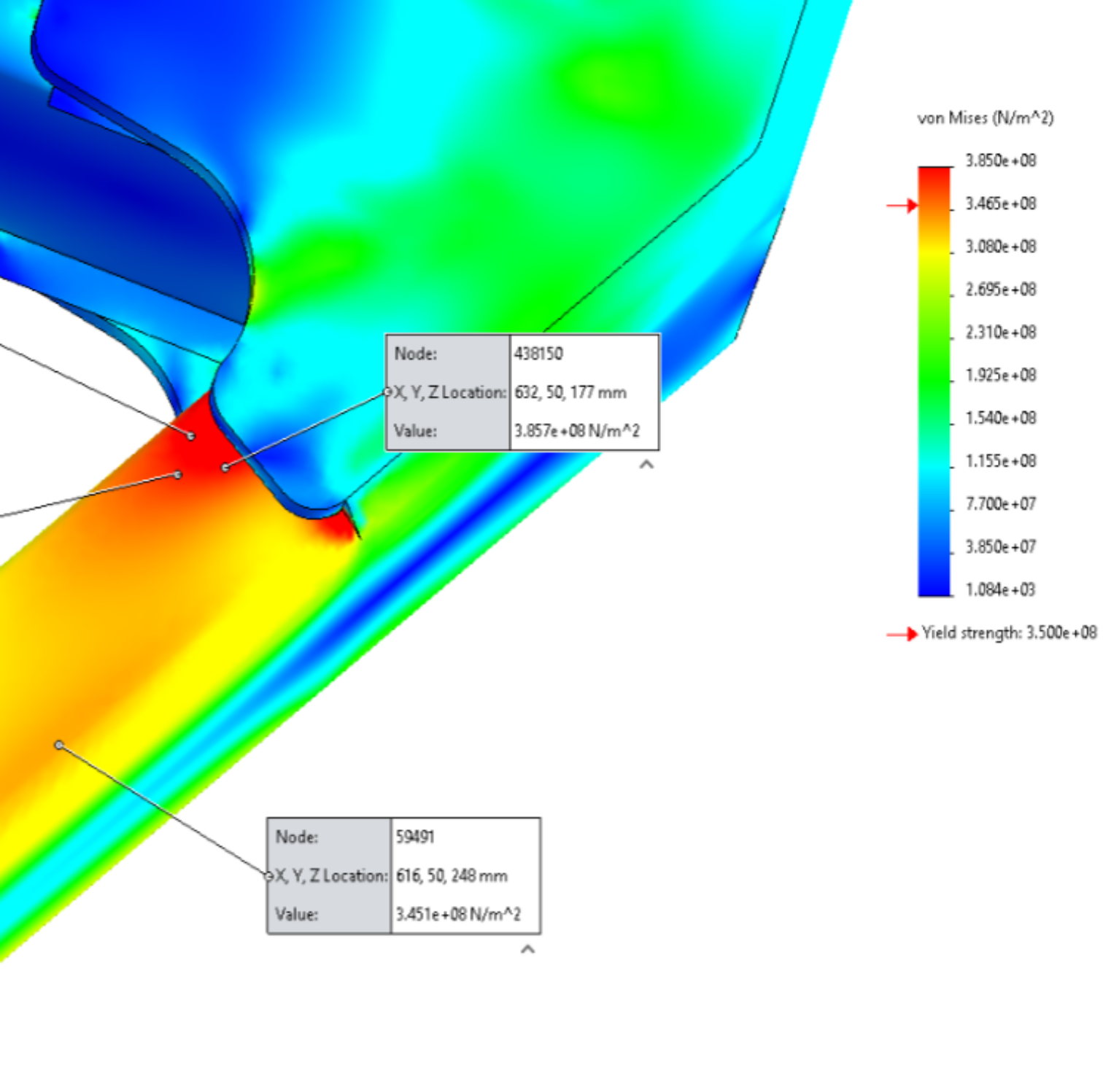The image size is (1103, 1092).
Task: Select legend value "3.850e+08"
Action: pos(1000,160)
